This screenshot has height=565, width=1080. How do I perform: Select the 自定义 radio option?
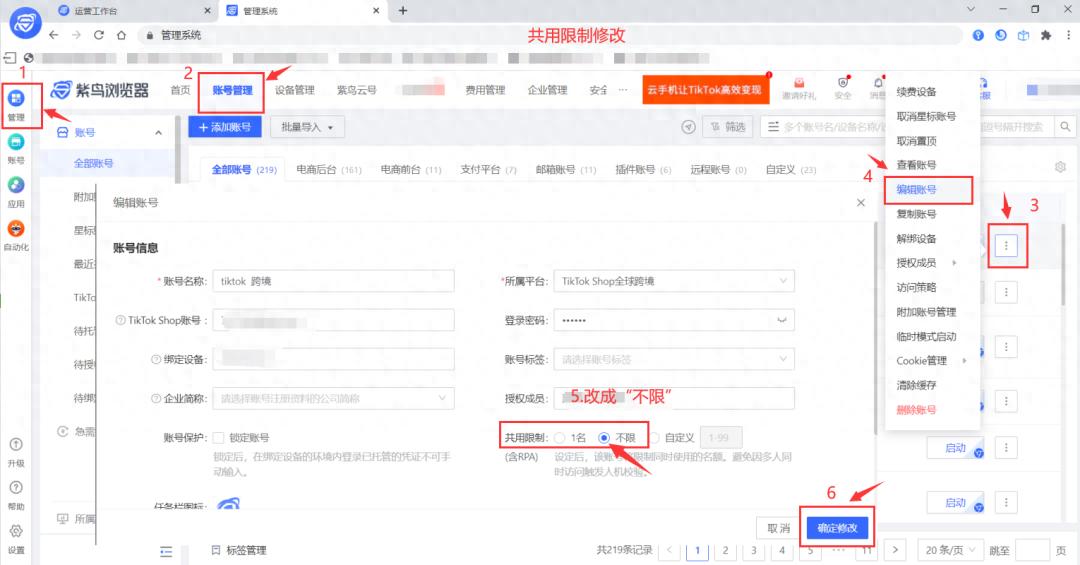[654, 438]
